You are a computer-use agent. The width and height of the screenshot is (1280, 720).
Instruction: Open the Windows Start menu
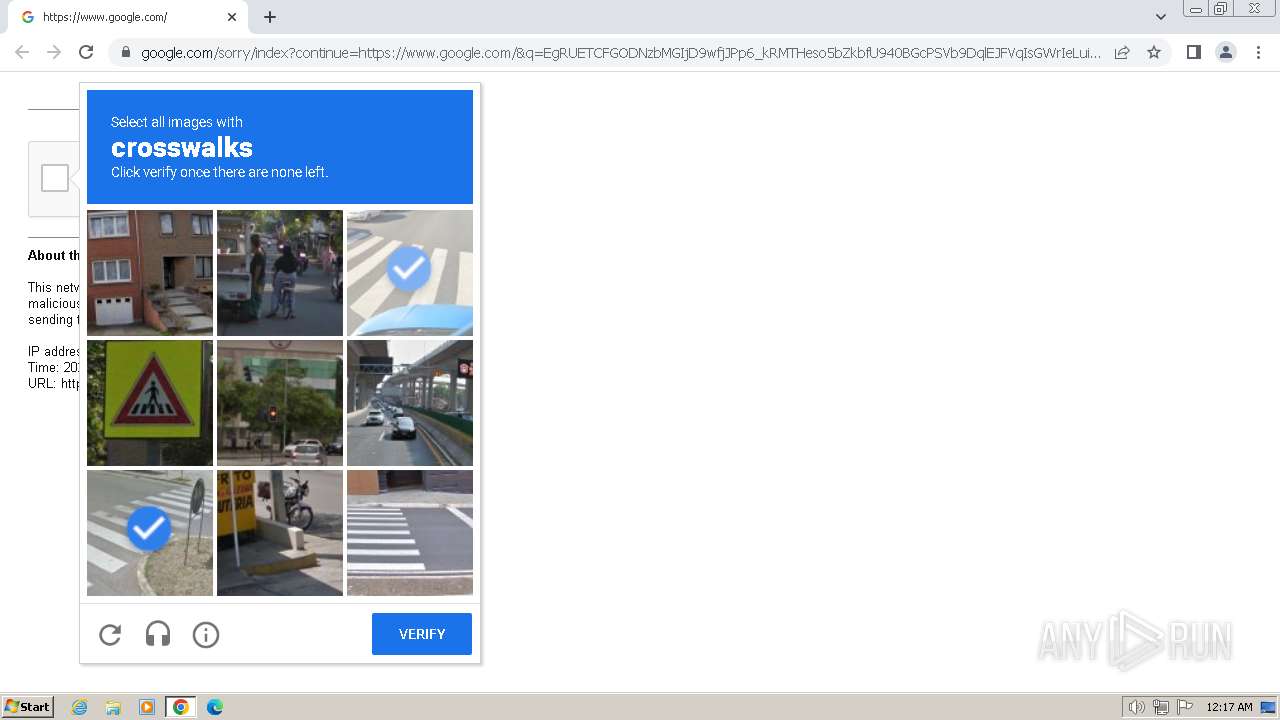[x=28, y=706]
